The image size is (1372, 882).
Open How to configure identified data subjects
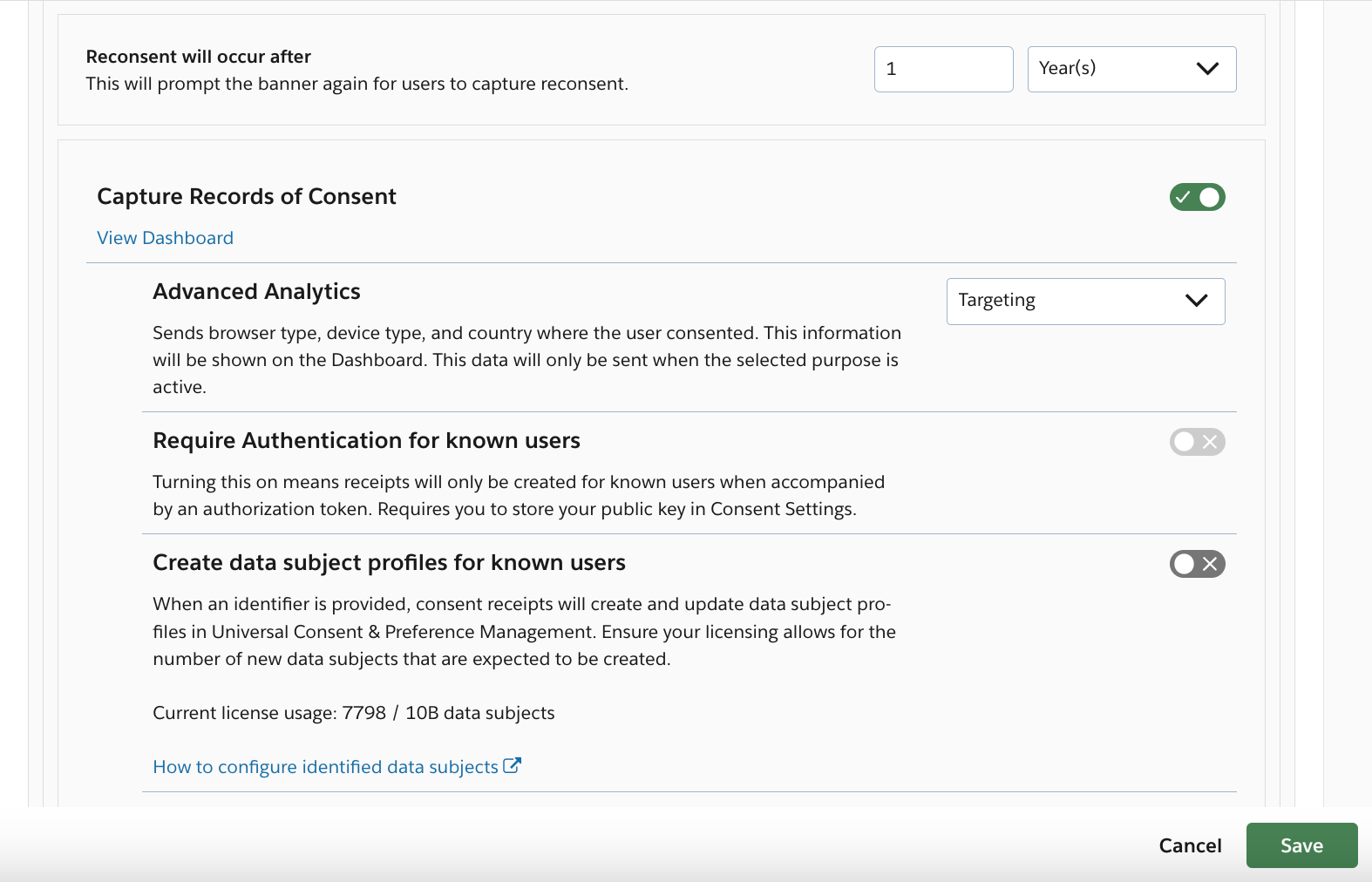click(x=325, y=767)
